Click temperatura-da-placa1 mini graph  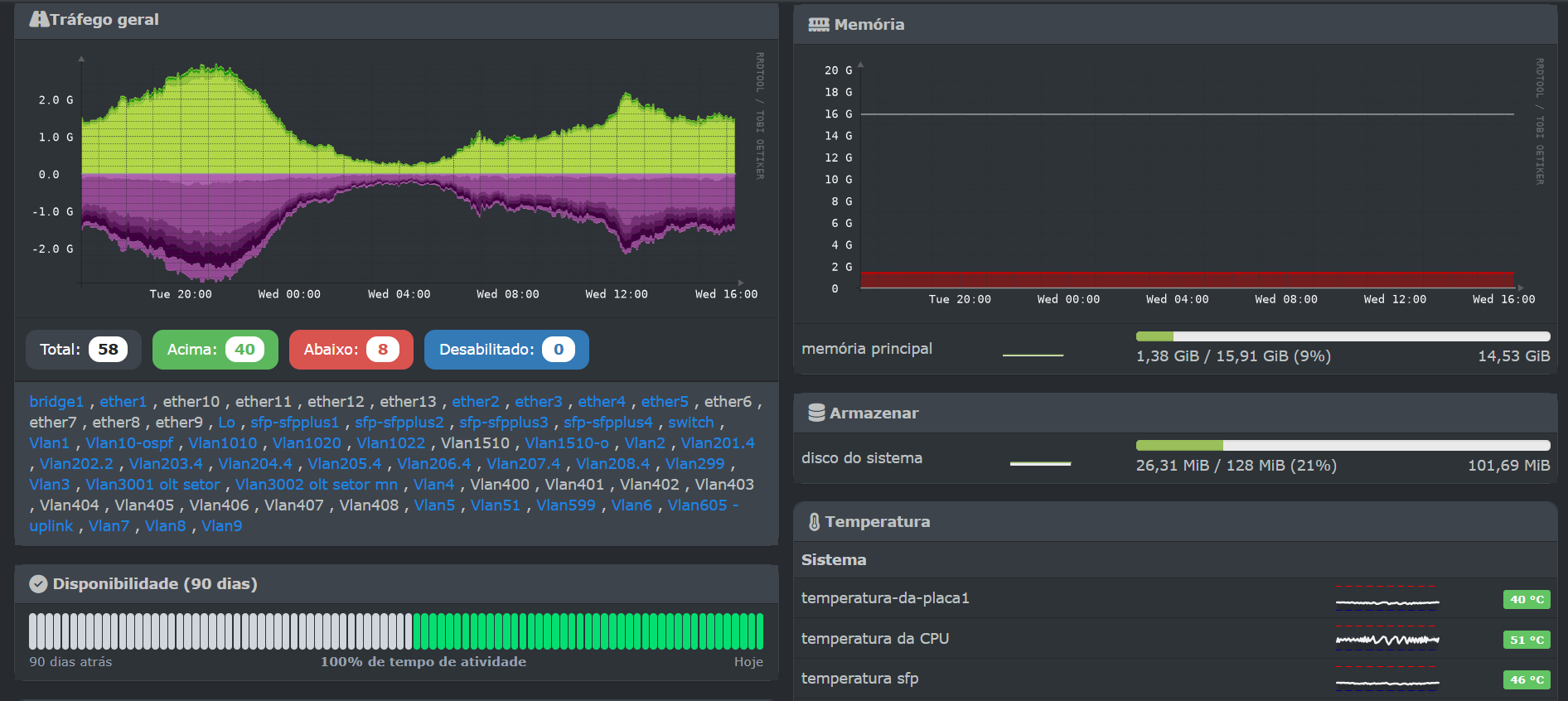point(1387,601)
